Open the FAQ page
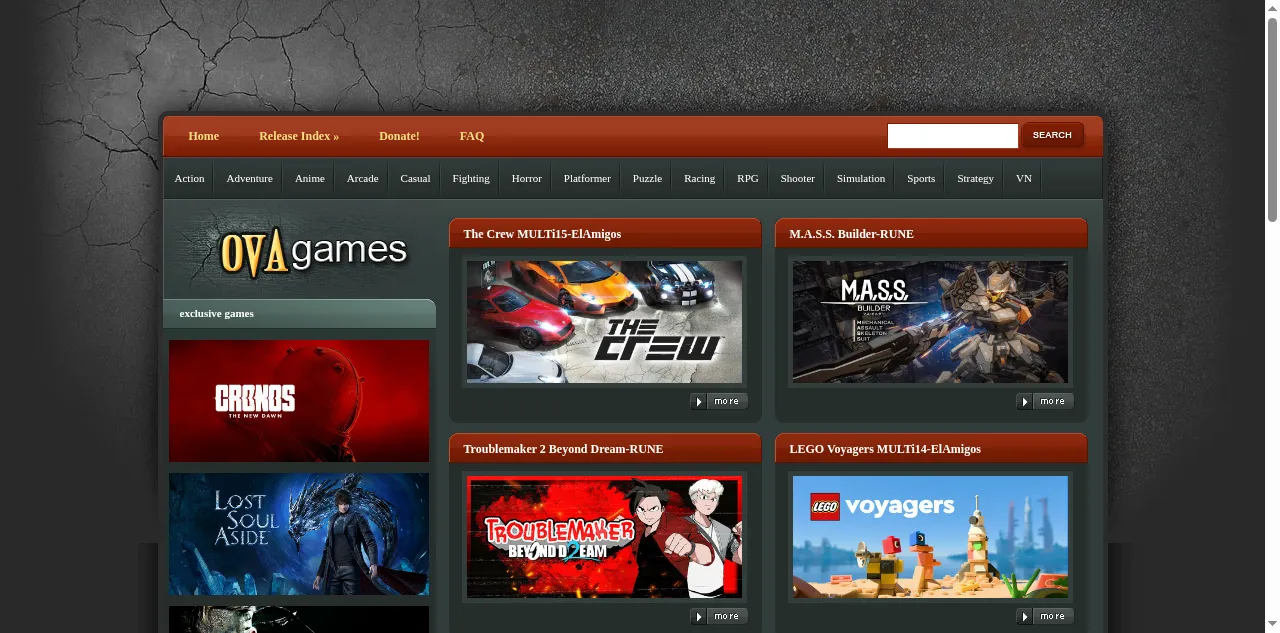The image size is (1280, 633). click(x=472, y=136)
